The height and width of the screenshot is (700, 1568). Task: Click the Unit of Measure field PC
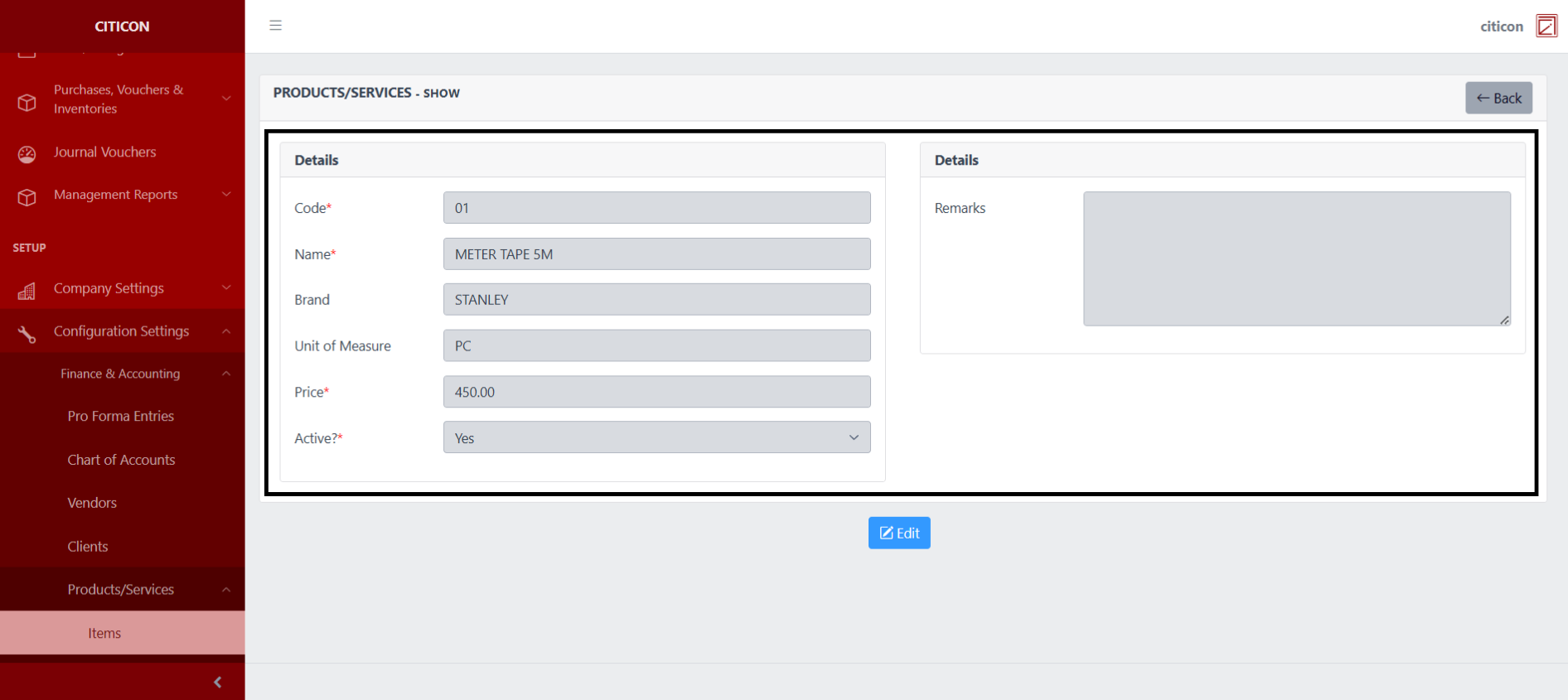point(657,345)
